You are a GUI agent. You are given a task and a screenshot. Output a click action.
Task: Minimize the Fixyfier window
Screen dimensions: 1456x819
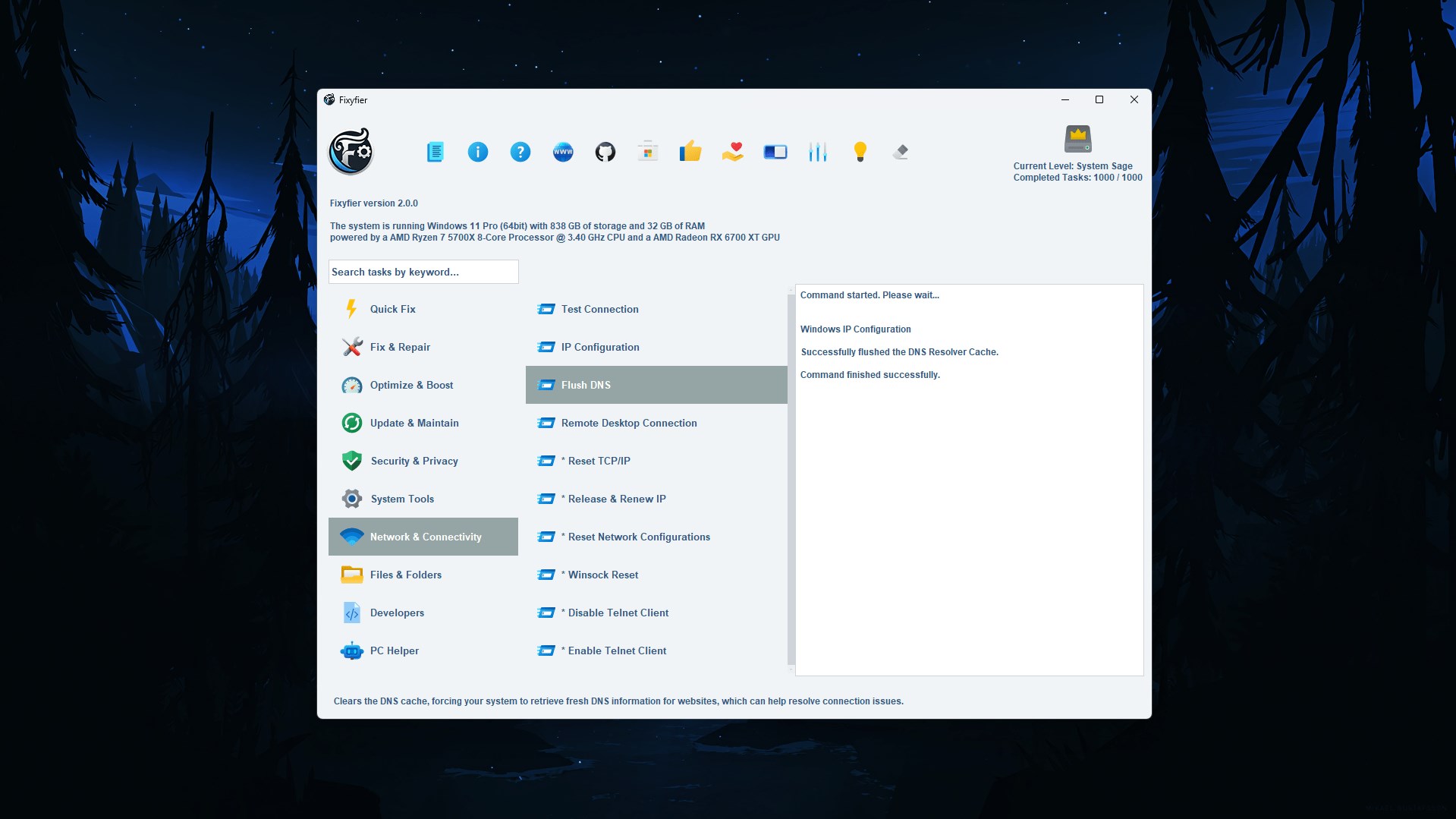[x=1065, y=99]
